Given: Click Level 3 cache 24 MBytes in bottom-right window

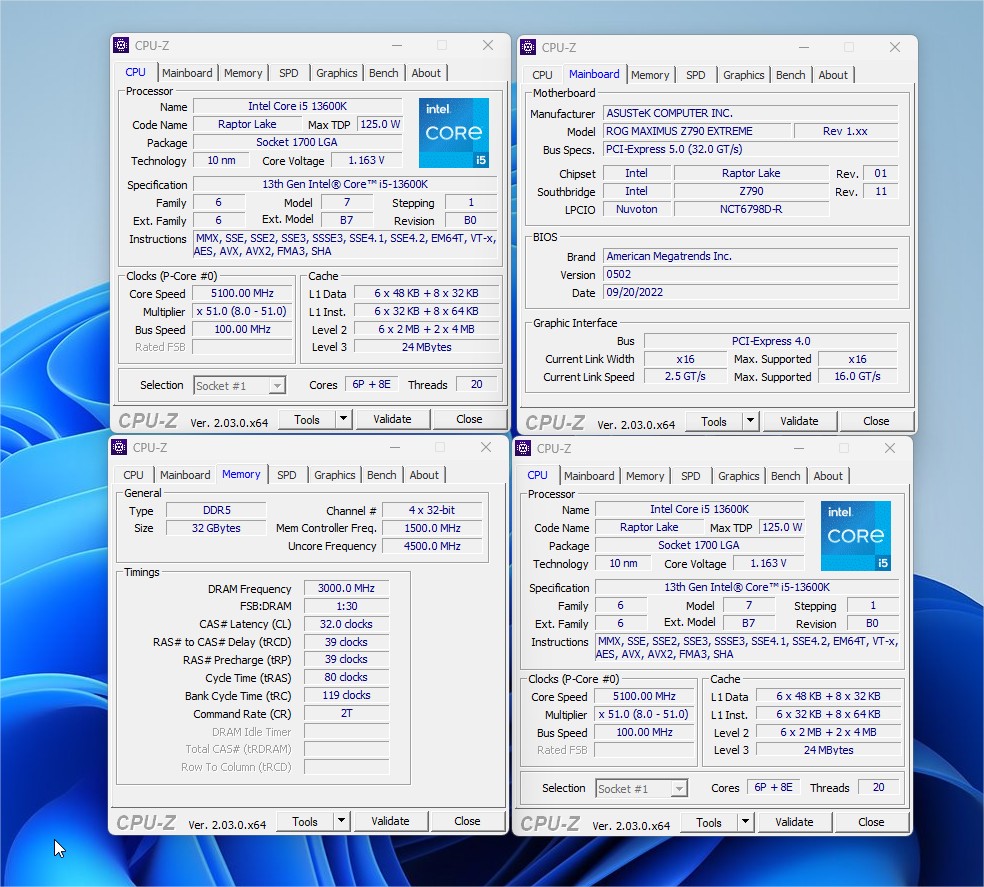Looking at the screenshot, I should pyautogui.click(x=828, y=750).
